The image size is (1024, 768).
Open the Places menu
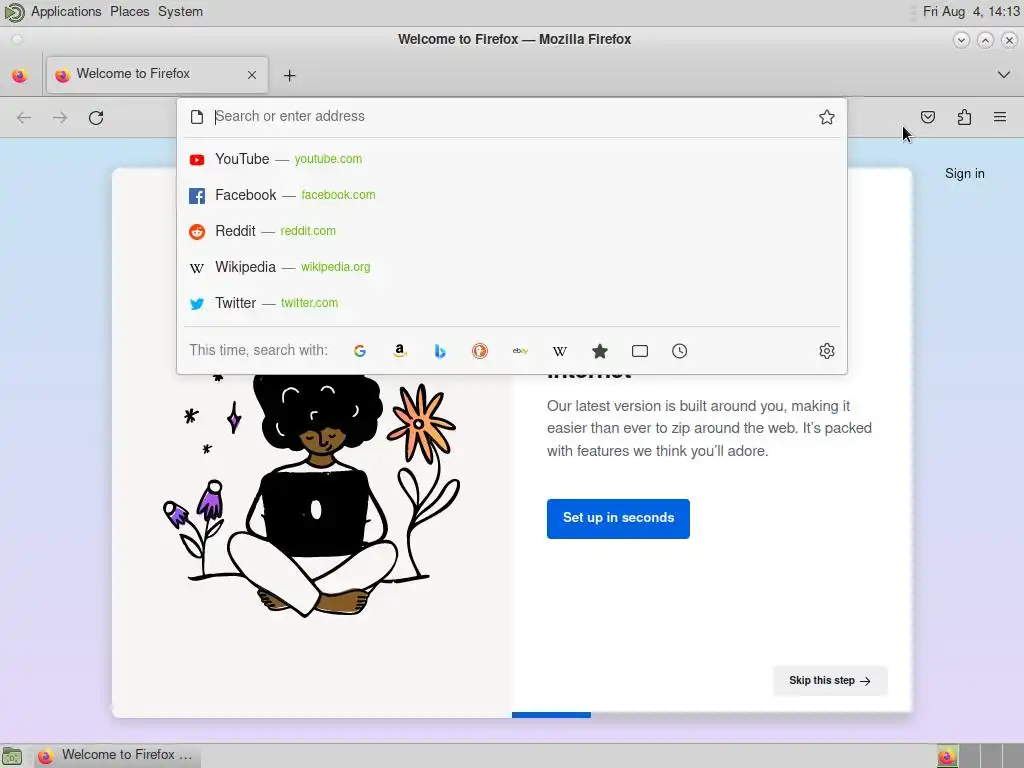pyautogui.click(x=129, y=12)
